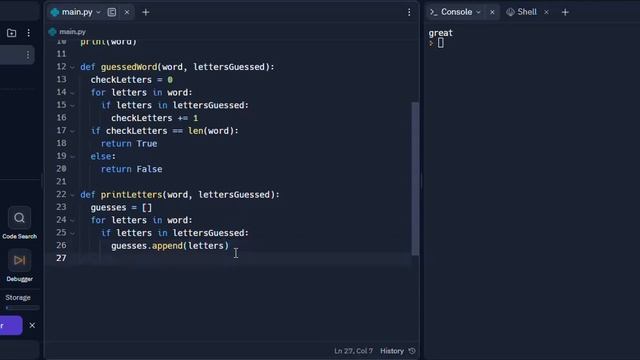Click the Storage usage bar
The height and width of the screenshot is (360, 640).
(22, 308)
